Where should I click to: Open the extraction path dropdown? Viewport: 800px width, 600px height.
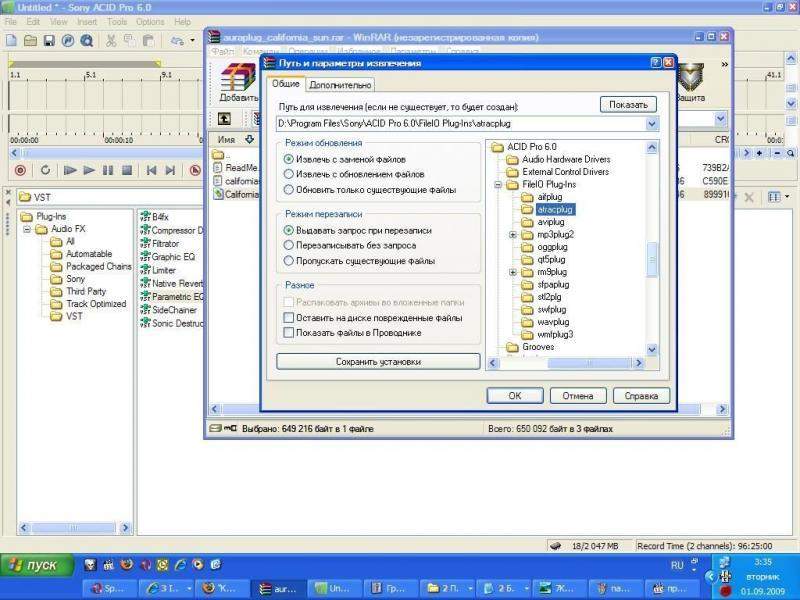point(652,124)
